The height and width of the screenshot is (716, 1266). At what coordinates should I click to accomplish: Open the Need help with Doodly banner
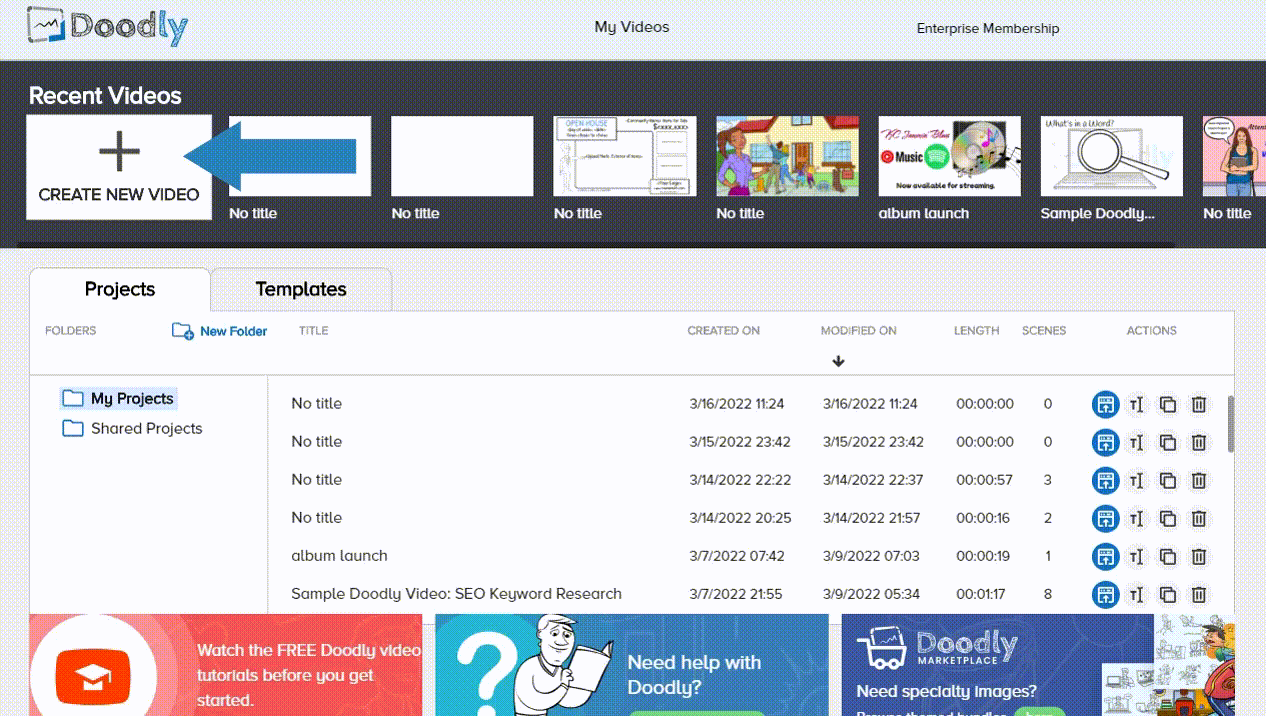point(632,665)
